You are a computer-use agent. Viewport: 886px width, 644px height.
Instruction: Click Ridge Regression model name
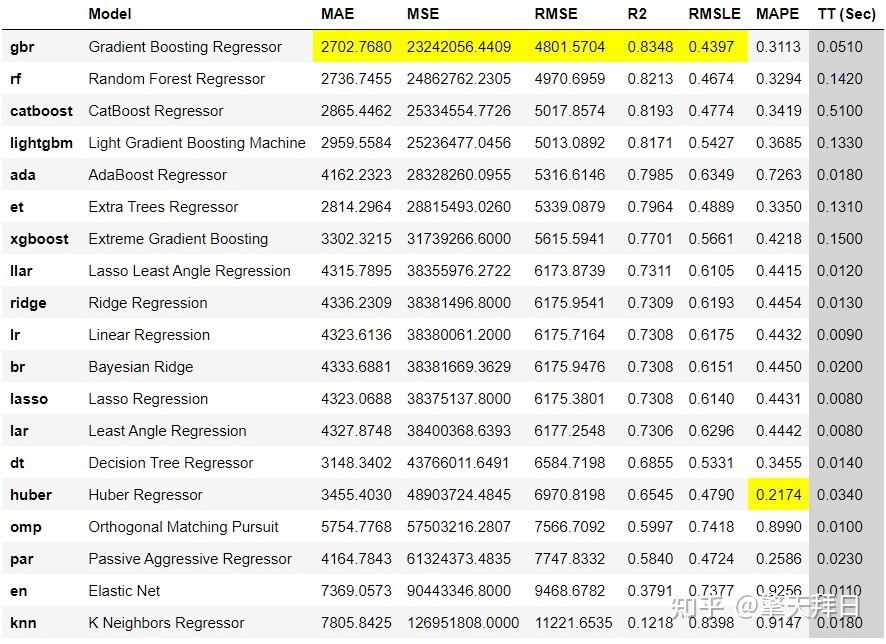(147, 303)
